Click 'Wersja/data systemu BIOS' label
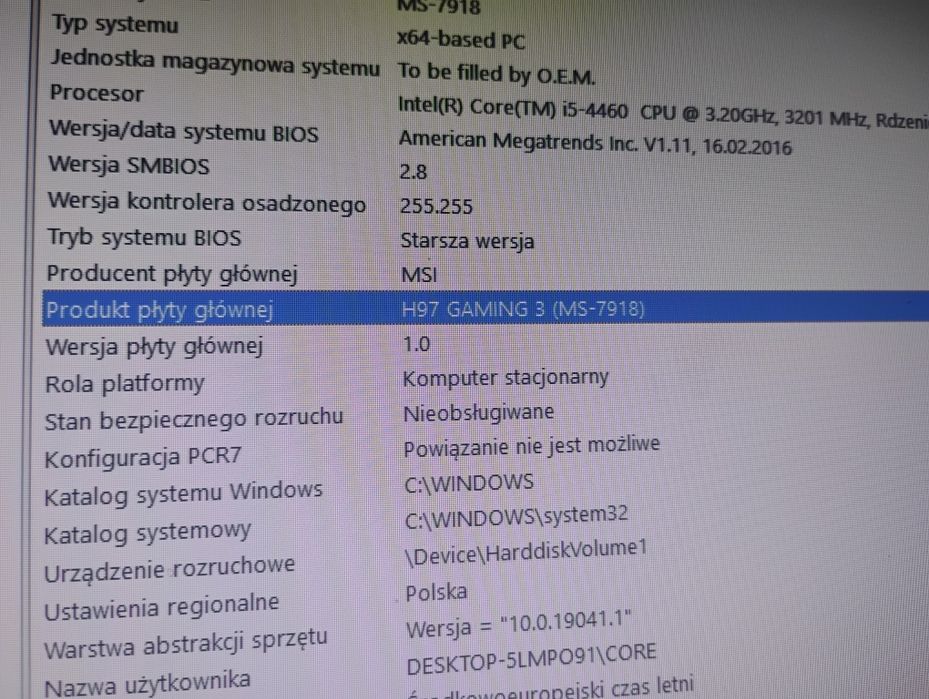 point(184,131)
